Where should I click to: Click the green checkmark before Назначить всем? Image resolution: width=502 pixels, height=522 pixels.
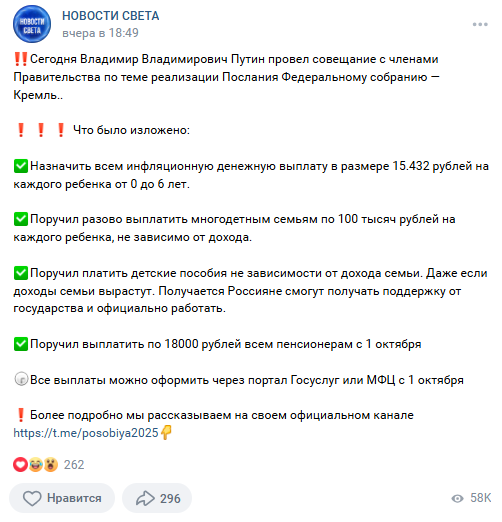pyautogui.click(x=21, y=166)
